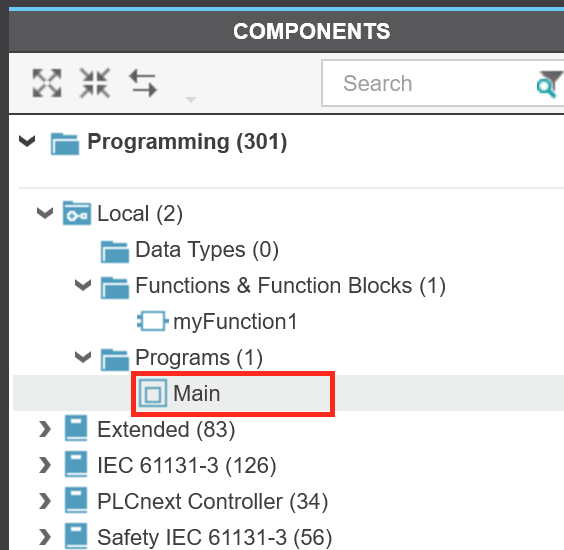The height and width of the screenshot is (550, 564).
Task: Click the expand all icon
Action: (x=47, y=83)
